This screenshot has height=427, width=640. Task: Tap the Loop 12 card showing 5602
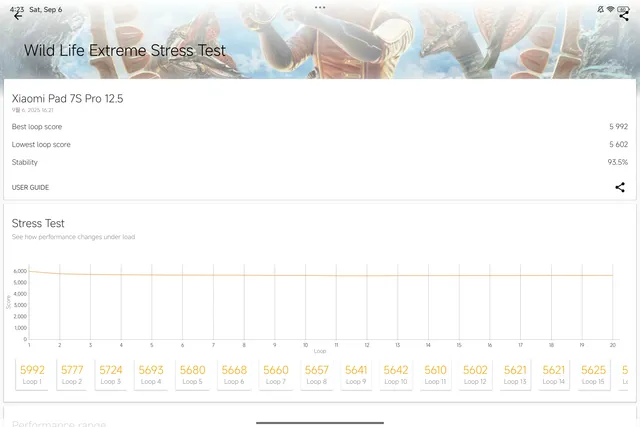tap(475, 374)
